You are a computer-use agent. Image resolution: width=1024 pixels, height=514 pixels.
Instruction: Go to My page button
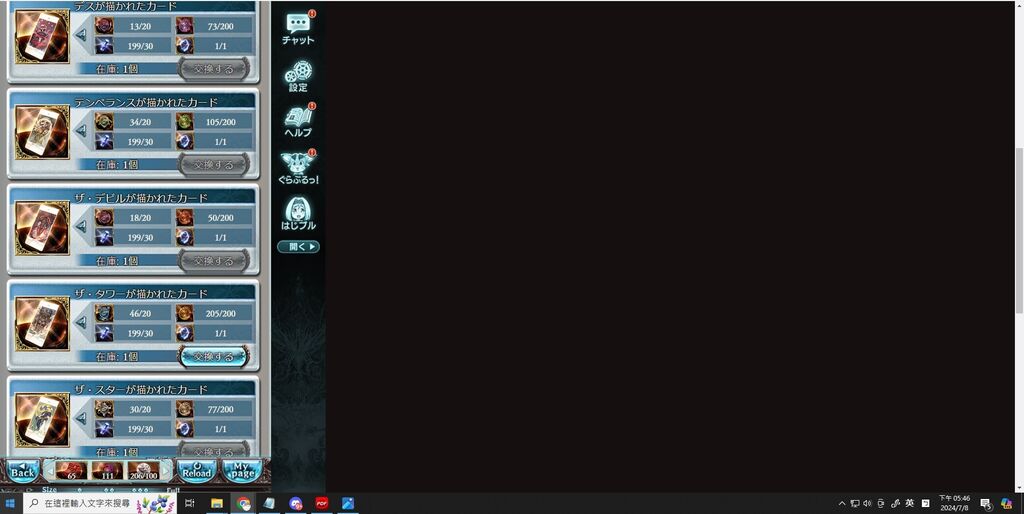tap(242, 470)
